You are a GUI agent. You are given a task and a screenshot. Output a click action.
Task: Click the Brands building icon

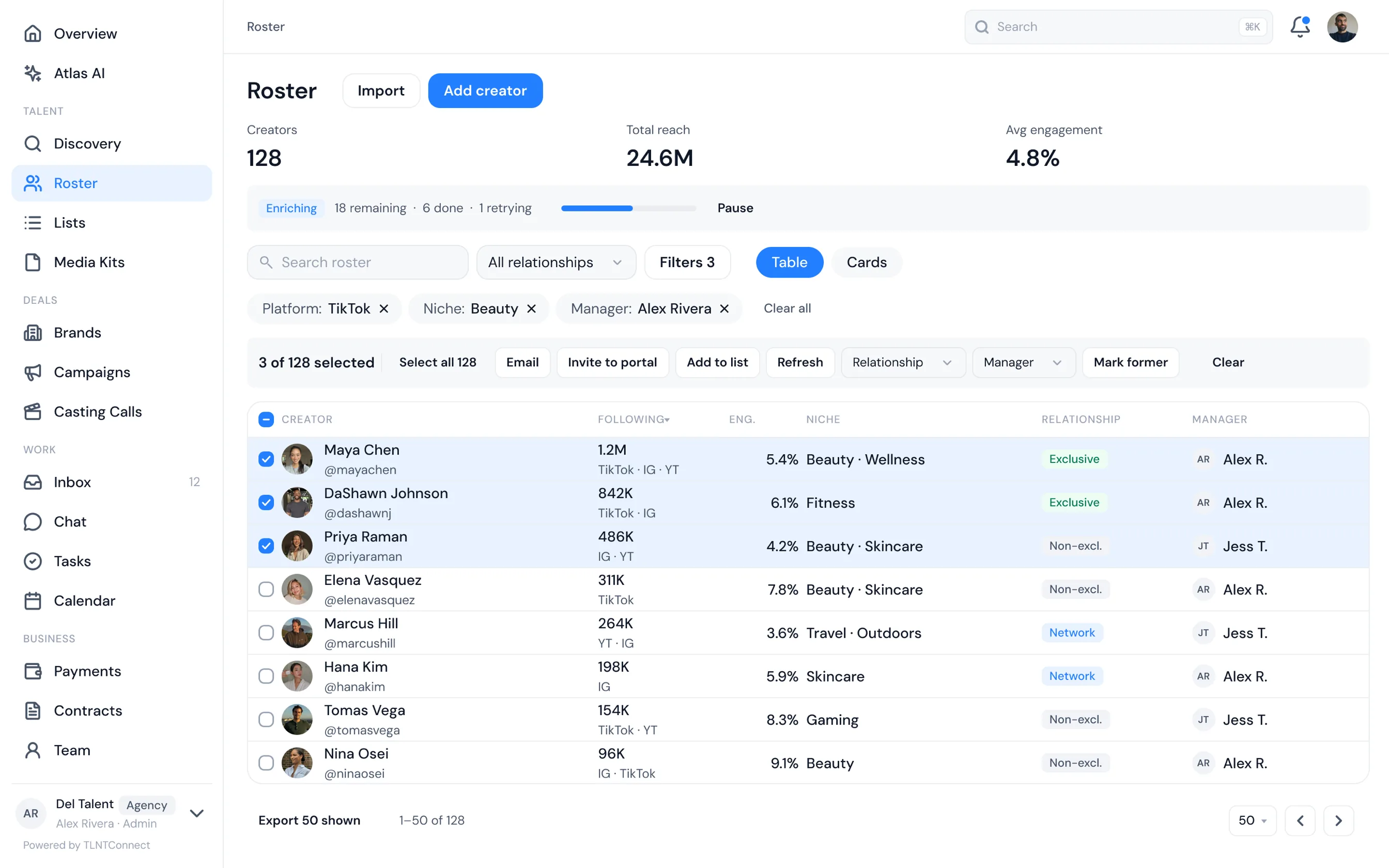pos(33,332)
